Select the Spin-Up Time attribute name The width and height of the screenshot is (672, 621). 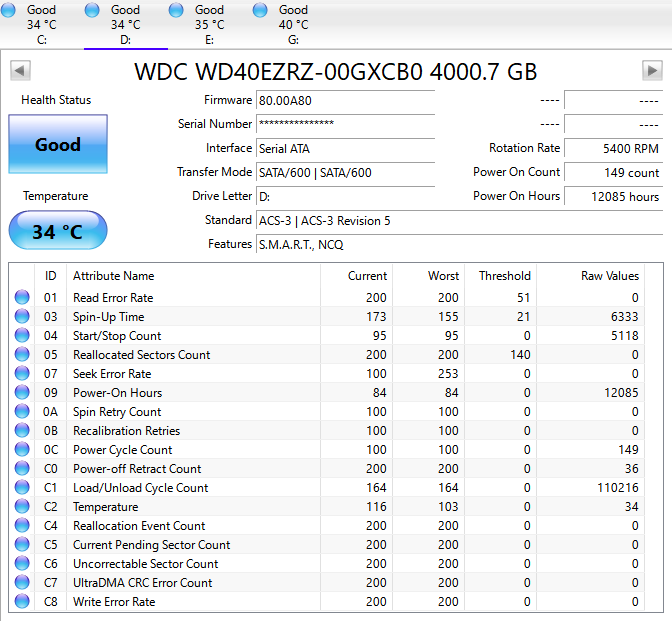click(109, 317)
